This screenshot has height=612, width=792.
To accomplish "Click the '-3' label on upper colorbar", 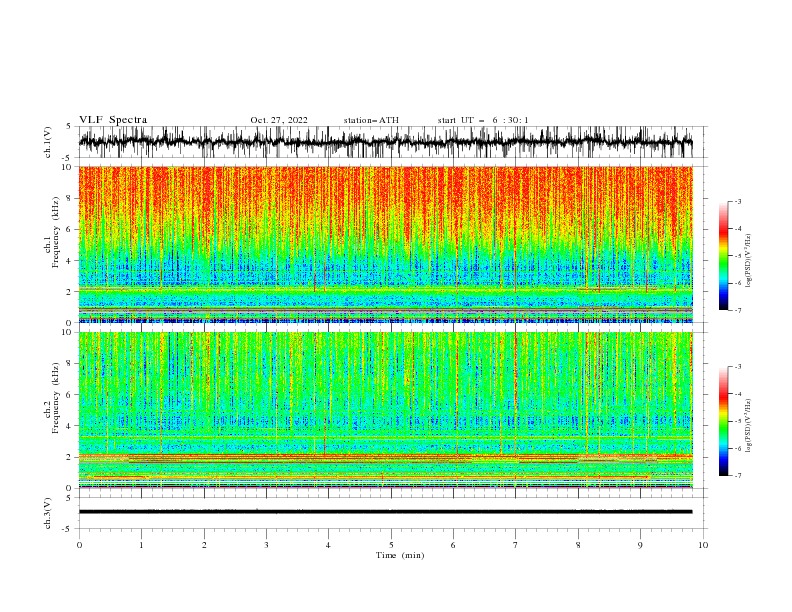I will [737, 201].
